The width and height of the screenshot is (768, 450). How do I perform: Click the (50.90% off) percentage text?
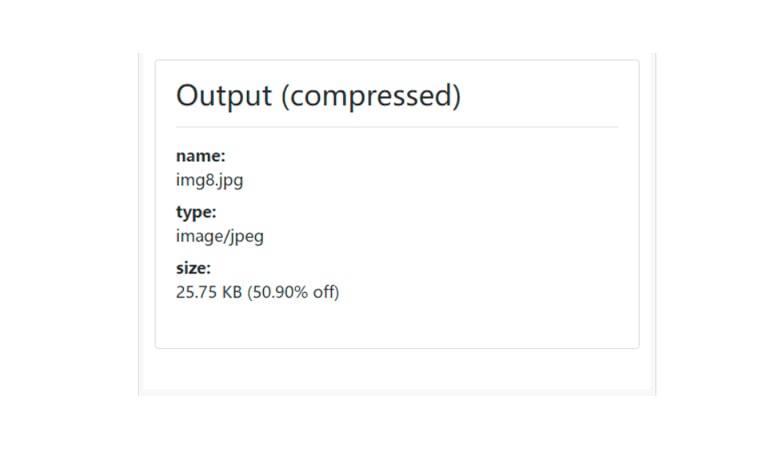coord(293,292)
